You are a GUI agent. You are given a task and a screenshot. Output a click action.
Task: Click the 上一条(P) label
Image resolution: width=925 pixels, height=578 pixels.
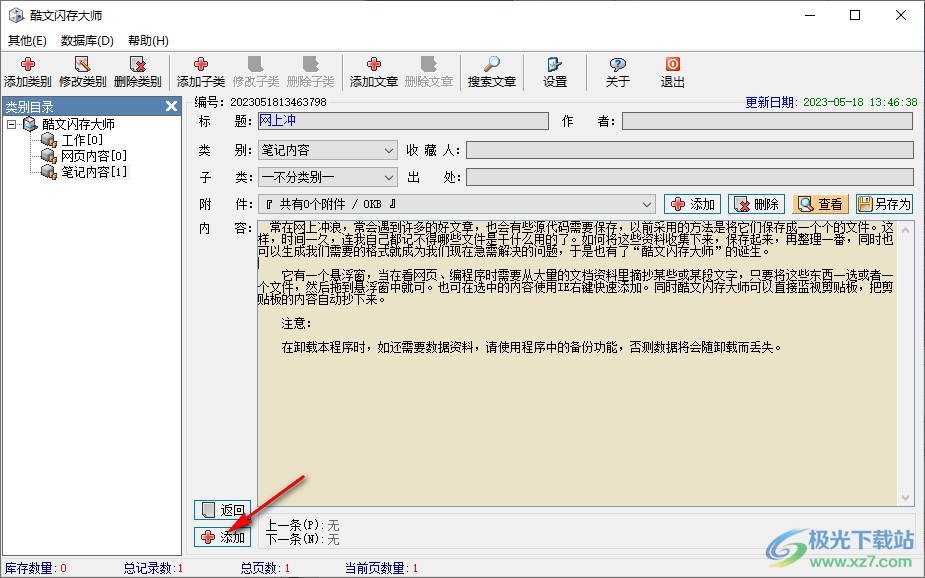click(x=296, y=525)
